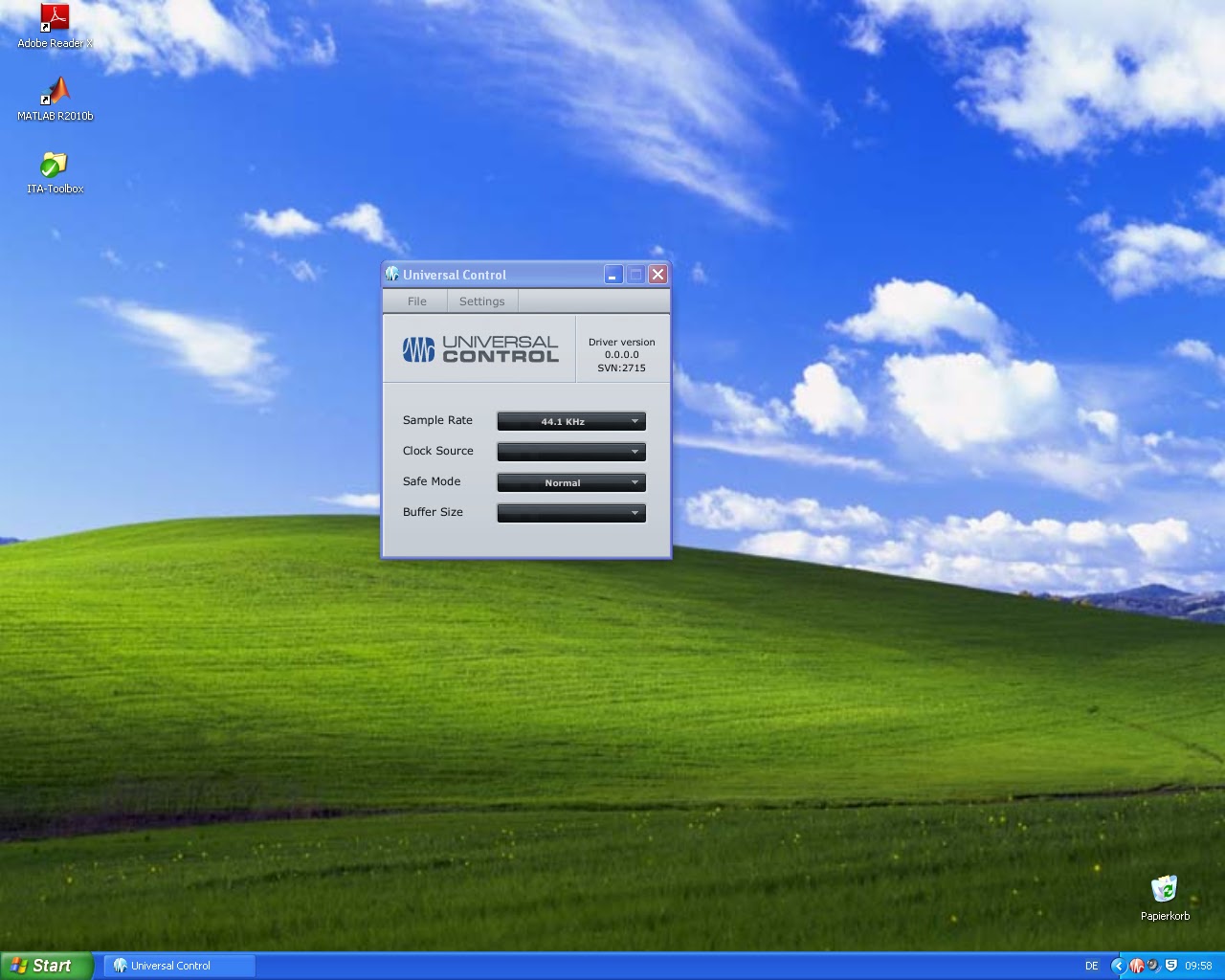
Task: Click the Universal Control taskbar button
Action: pyautogui.click(x=180, y=966)
